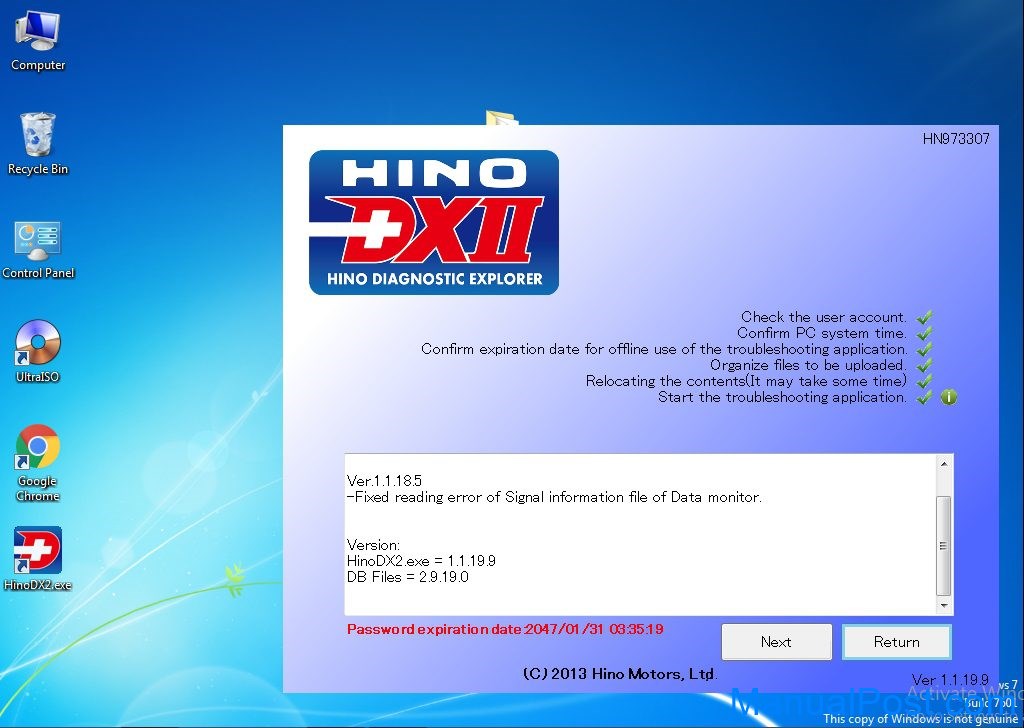The image size is (1024, 728).
Task: Click the 'Ver 1.1.19.9' label below Return
Action: 950,680
